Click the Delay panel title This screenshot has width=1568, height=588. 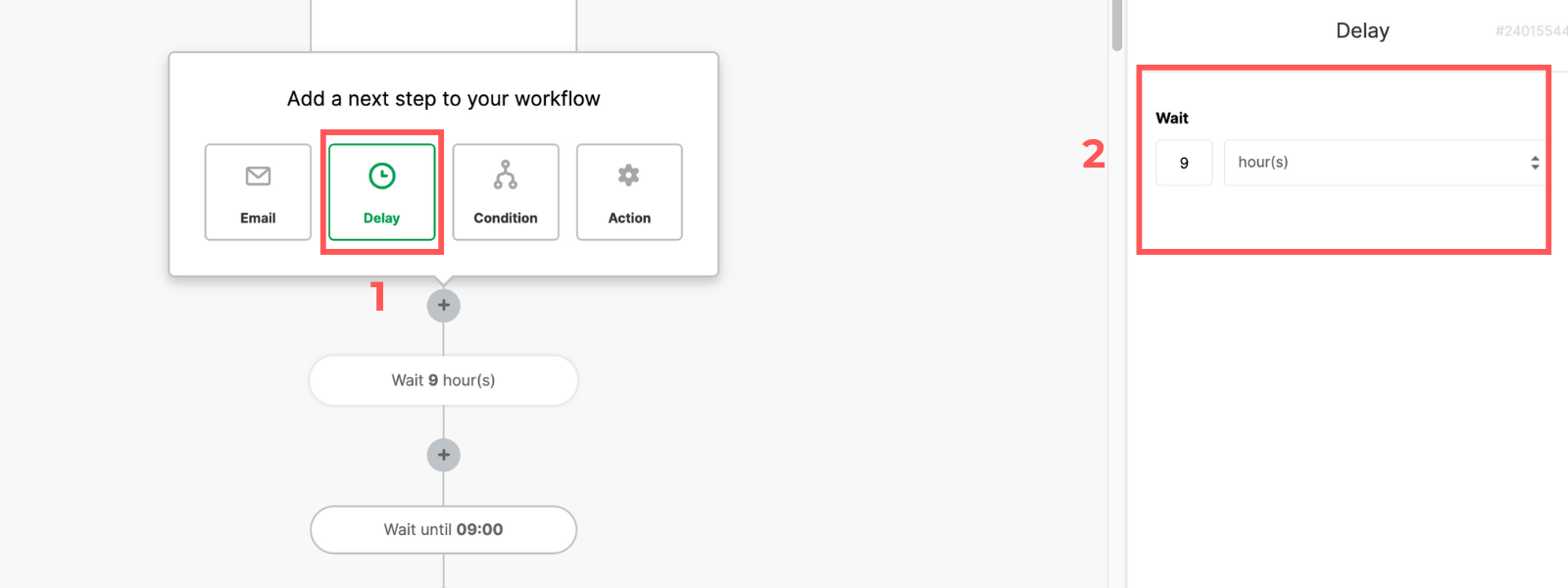pos(1362,30)
